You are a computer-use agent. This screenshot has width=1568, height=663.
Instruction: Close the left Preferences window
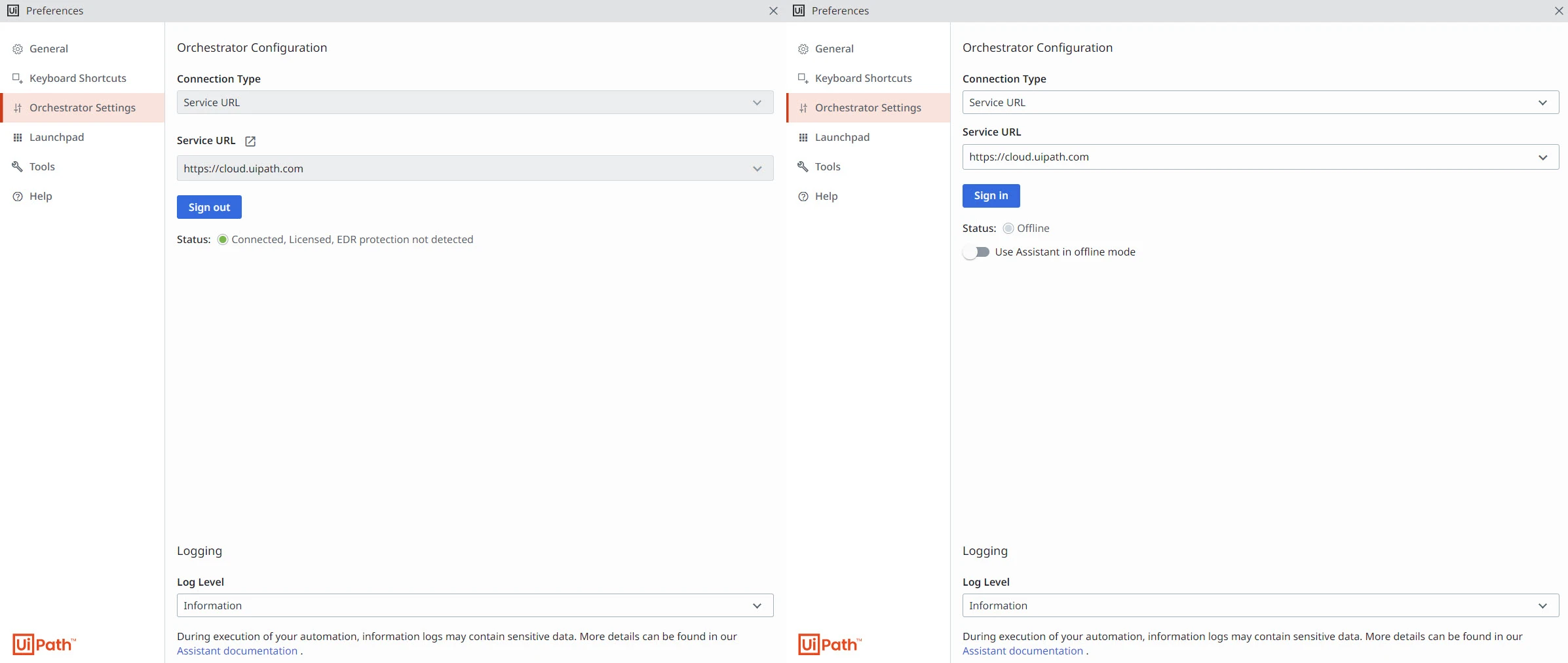click(x=773, y=11)
